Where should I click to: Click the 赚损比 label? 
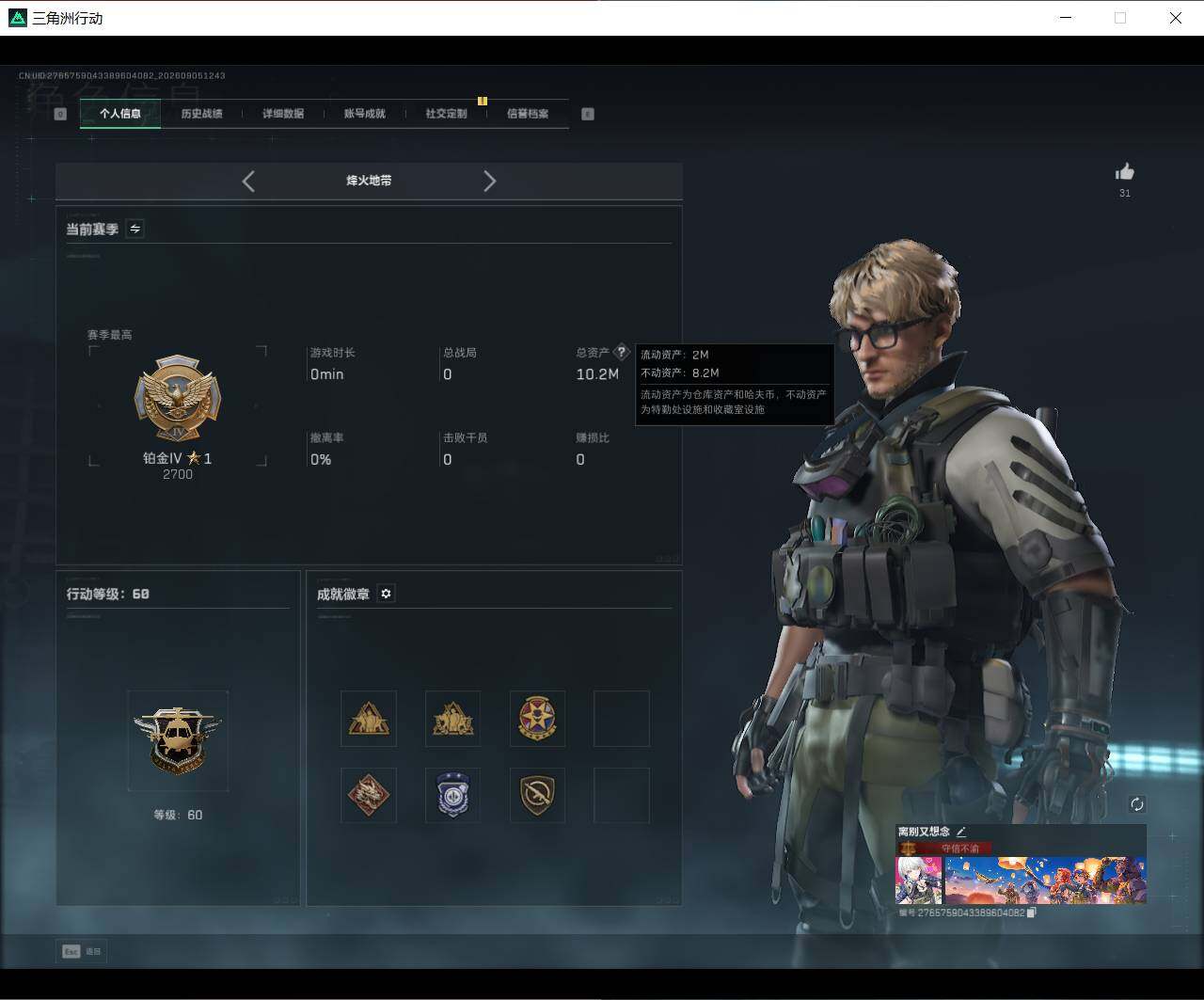click(x=593, y=437)
